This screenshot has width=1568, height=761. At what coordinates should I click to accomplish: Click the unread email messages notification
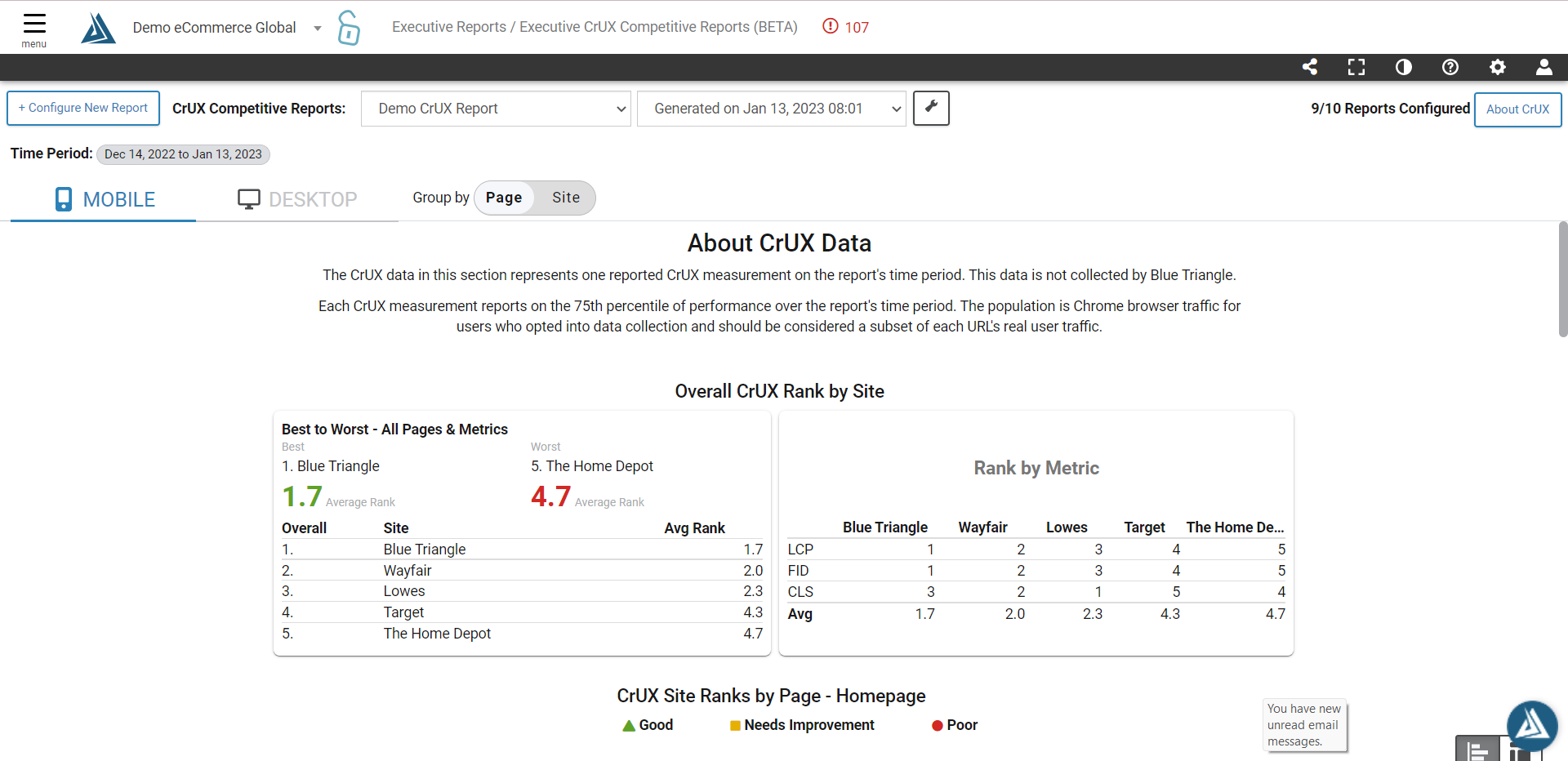coord(1303,725)
